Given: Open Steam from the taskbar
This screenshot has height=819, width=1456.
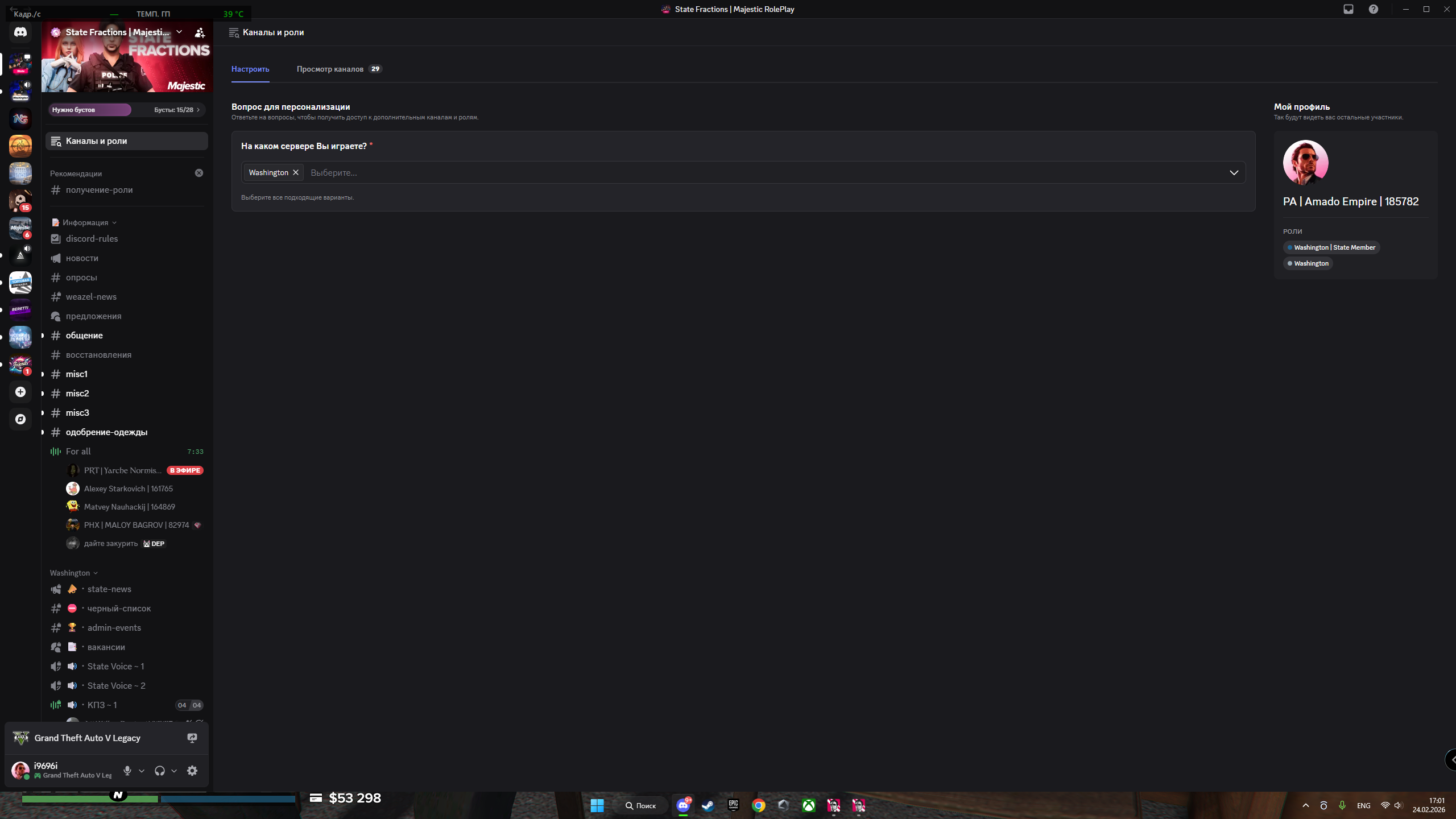Looking at the screenshot, I should (708, 805).
